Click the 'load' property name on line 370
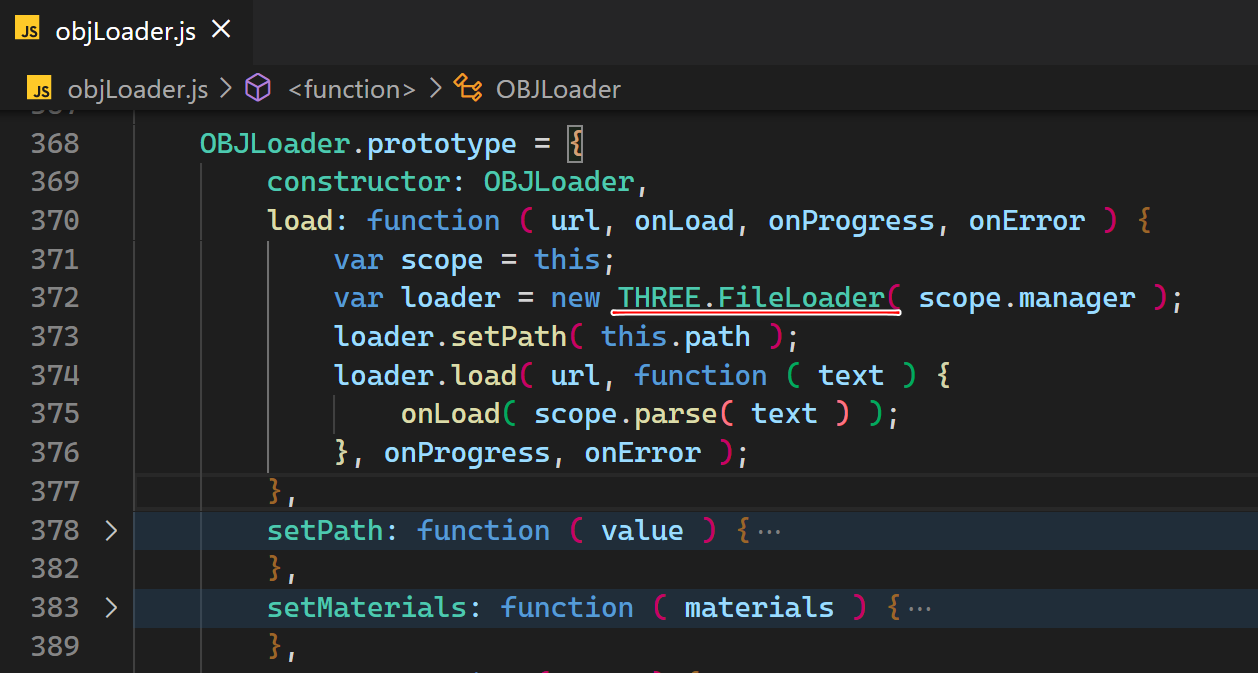 pos(300,221)
